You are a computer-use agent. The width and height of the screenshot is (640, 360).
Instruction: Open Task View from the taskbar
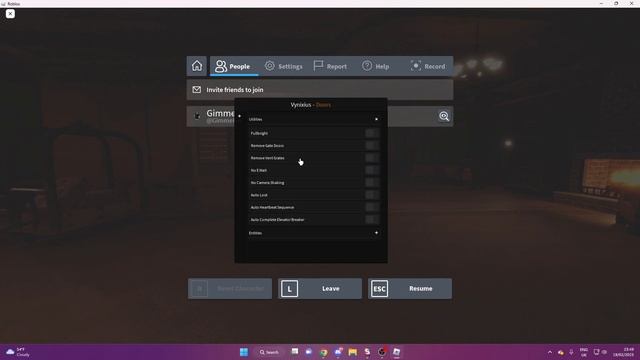pyautogui.click(x=295, y=352)
